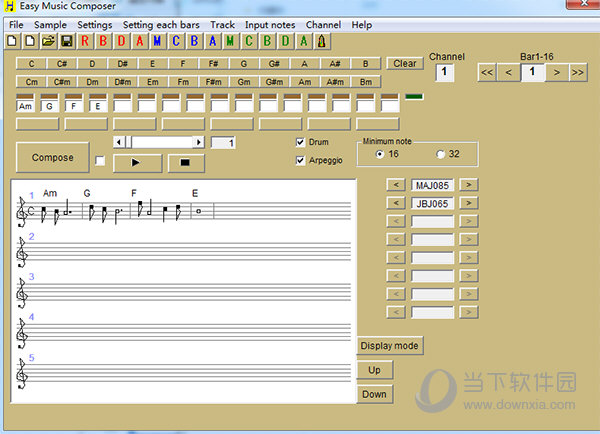Click the open folder toolbar icon
The width and height of the screenshot is (600, 434).
click(x=48, y=41)
